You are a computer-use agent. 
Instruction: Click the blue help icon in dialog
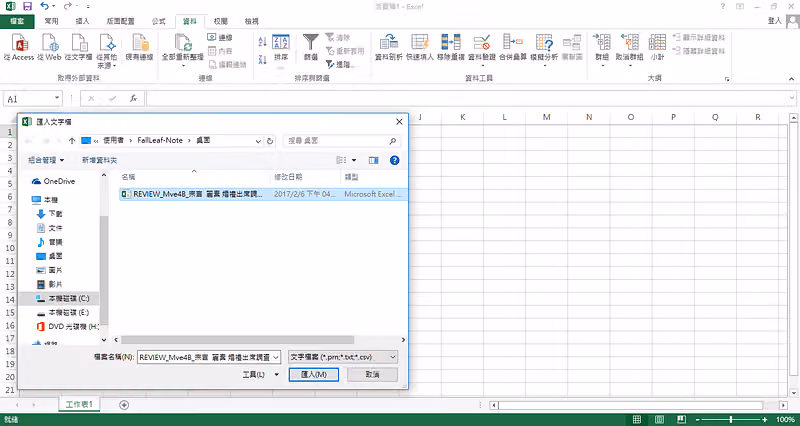(394, 160)
